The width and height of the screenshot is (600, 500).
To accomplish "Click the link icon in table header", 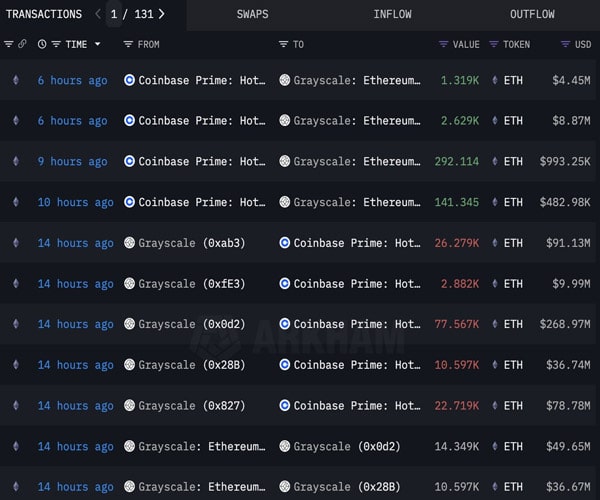I will coord(22,44).
